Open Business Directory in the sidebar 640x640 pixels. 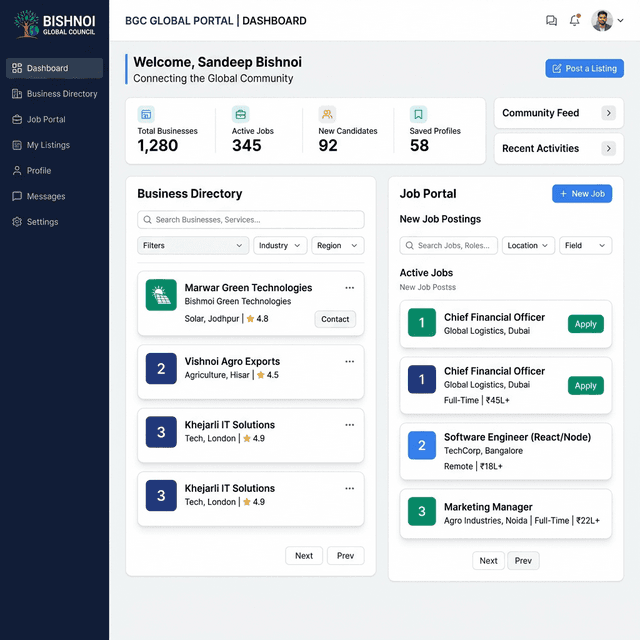pyautogui.click(x=54, y=94)
